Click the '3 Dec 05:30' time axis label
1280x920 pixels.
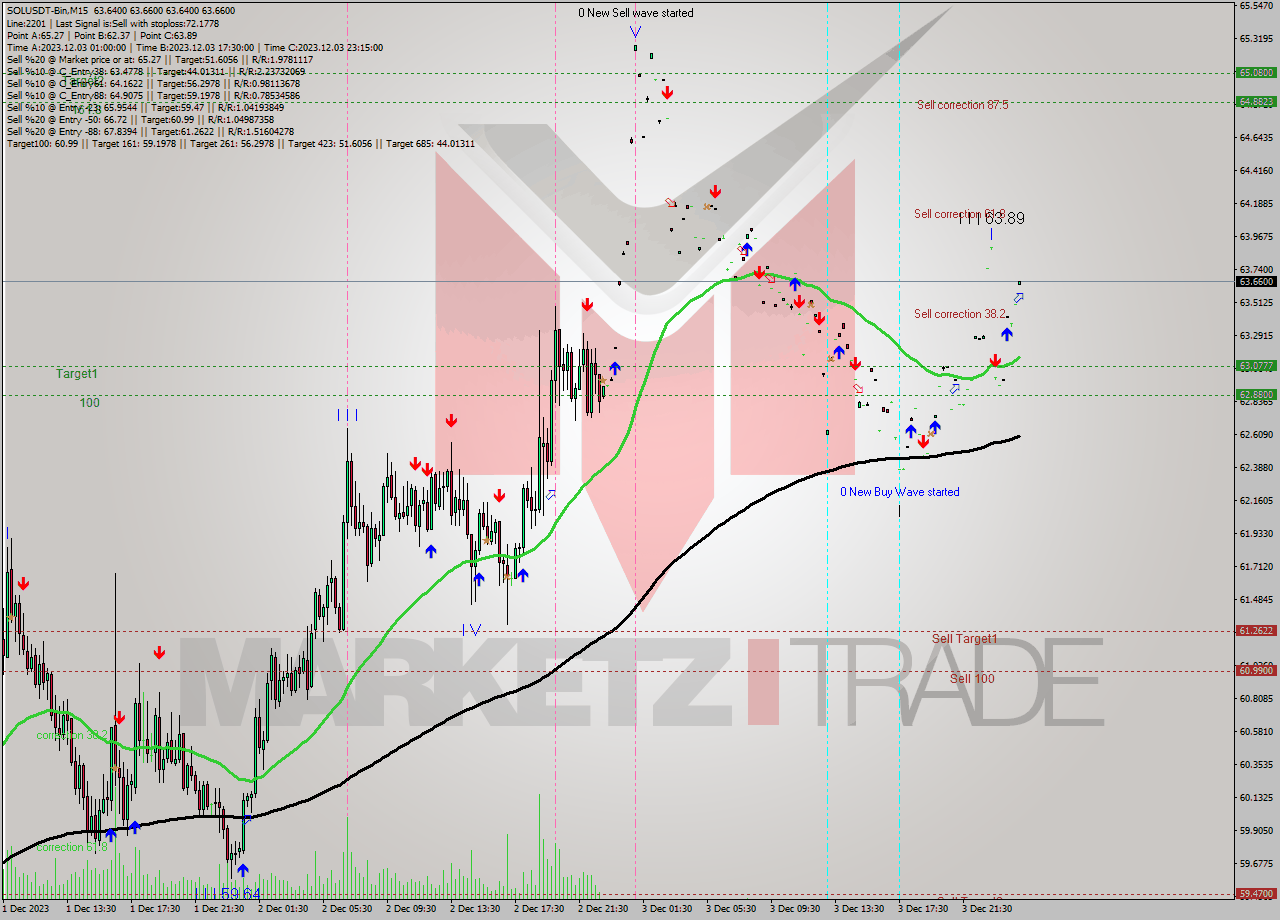pos(732,909)
